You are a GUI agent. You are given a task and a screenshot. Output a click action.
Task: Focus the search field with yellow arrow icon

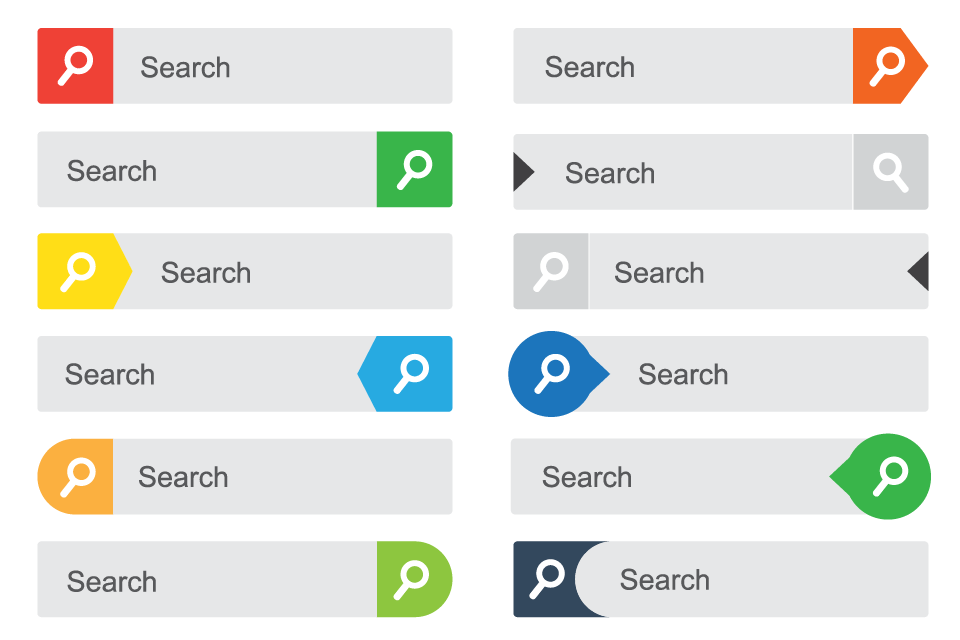[x=292, y=271]
